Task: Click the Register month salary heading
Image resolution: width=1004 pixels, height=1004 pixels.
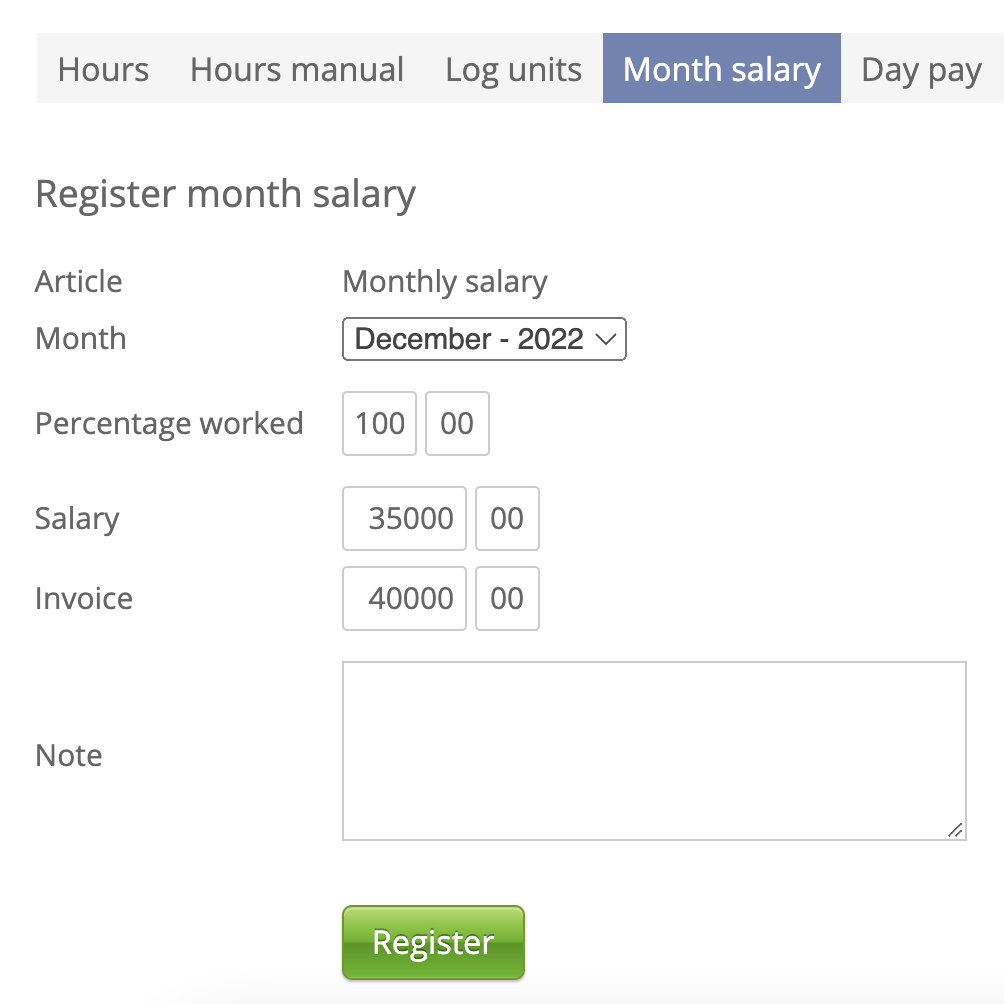Action: coord(225,194)
